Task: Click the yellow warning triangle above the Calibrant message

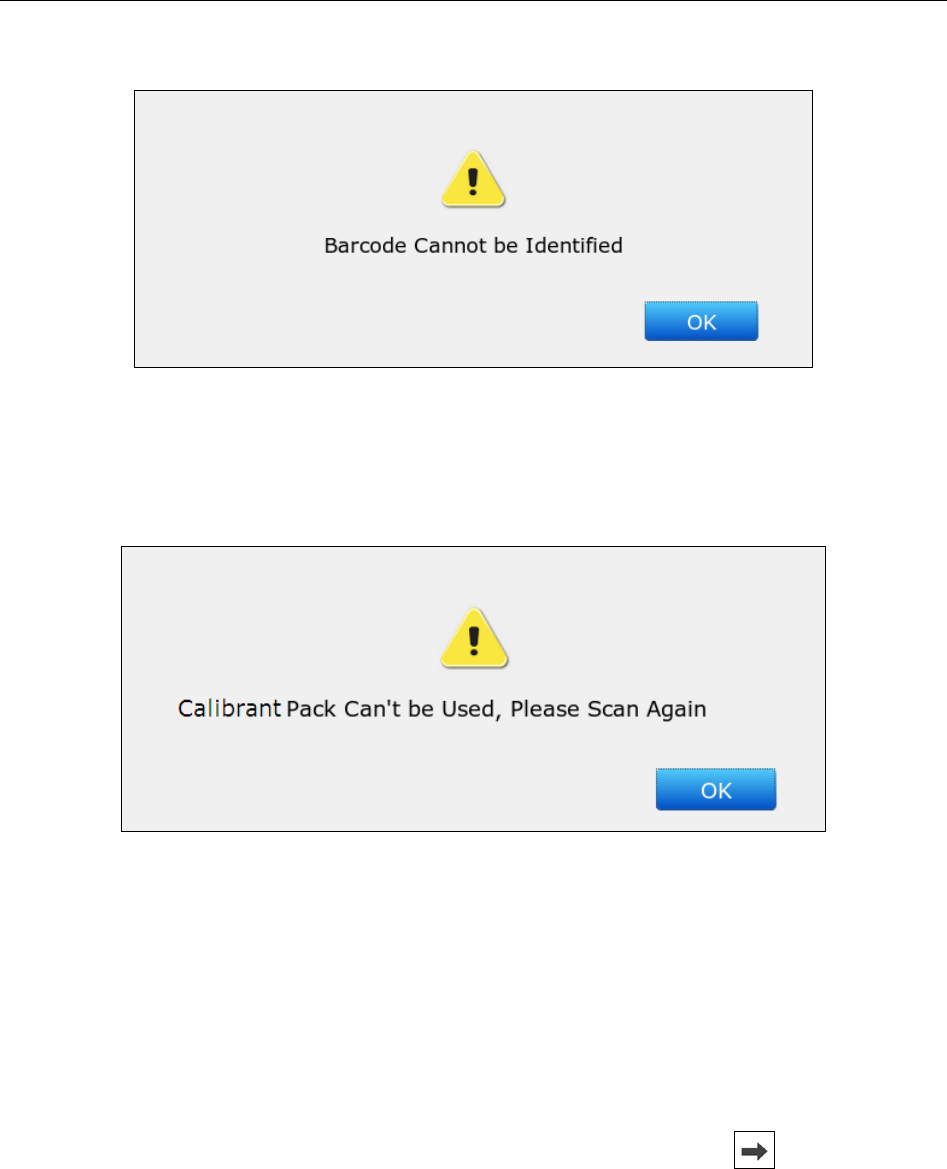Action: (x=474, y=637)
